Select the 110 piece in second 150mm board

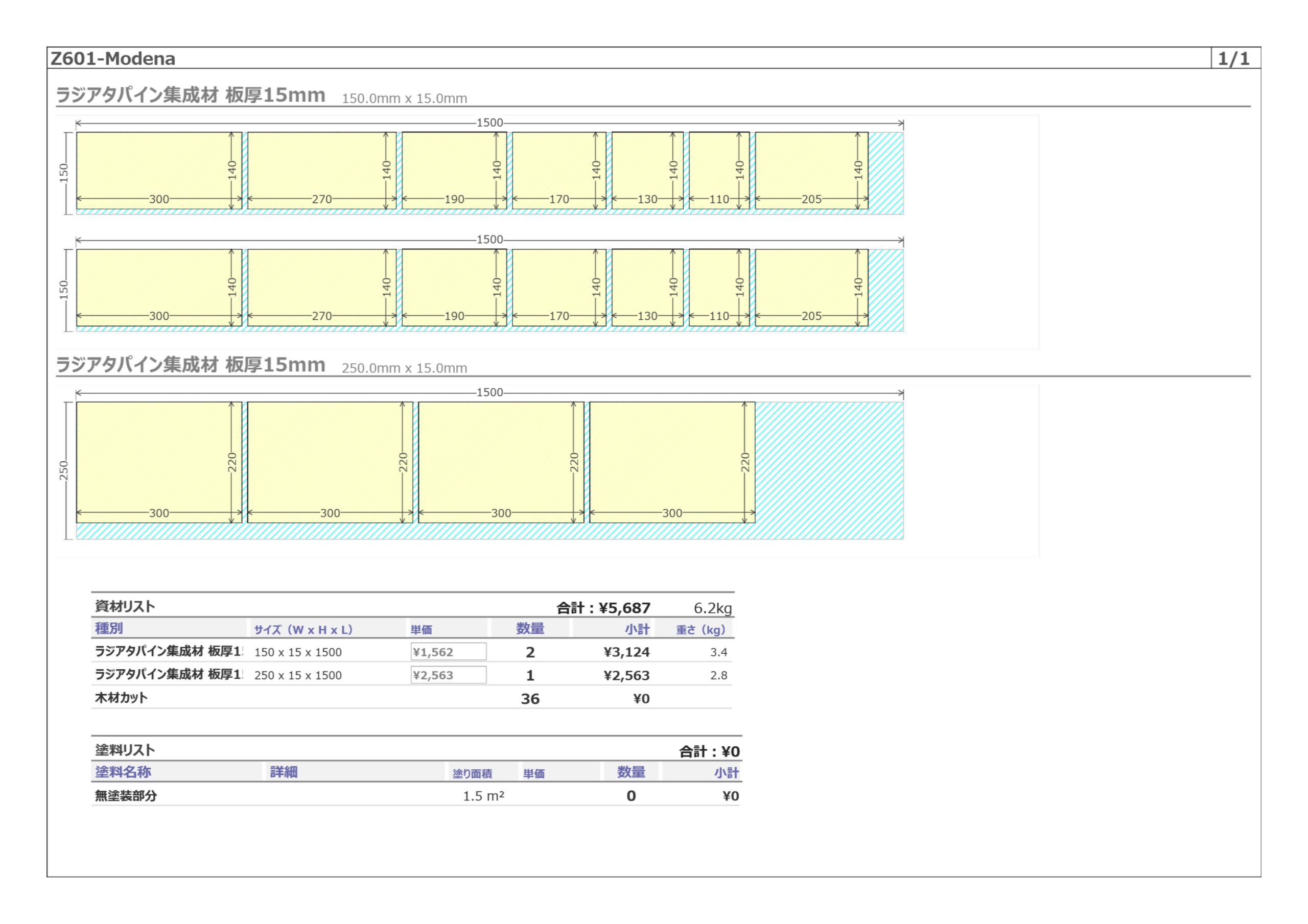click(x=719, y=288)
